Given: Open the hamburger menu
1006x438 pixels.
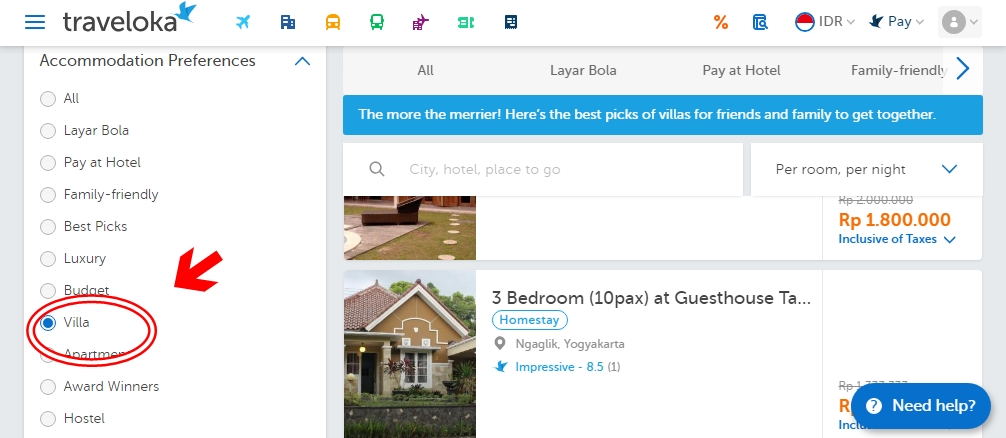Looking at the screenshot, I should point(35,22).
